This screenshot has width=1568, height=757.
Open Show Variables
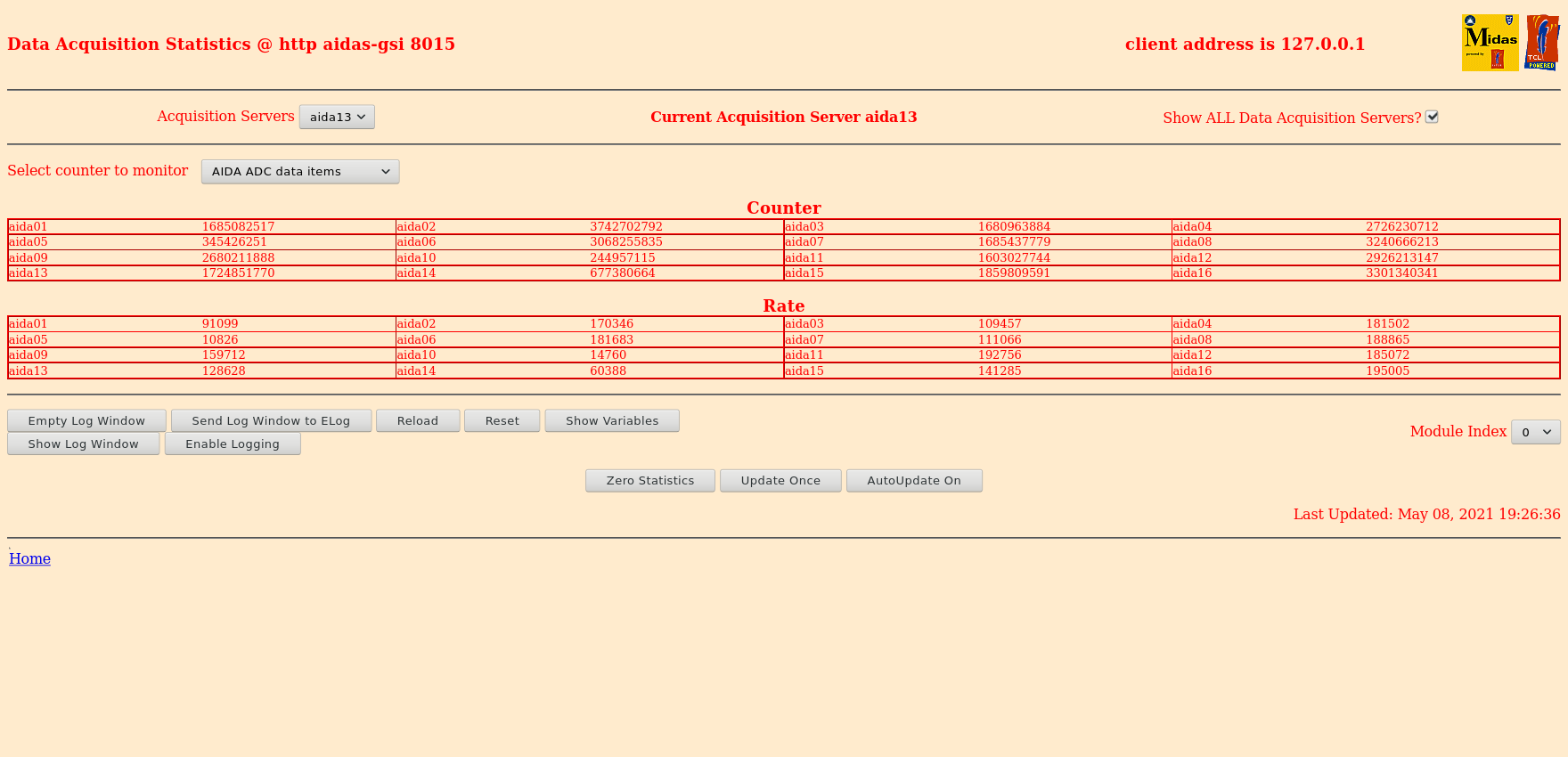coord(612,420)
